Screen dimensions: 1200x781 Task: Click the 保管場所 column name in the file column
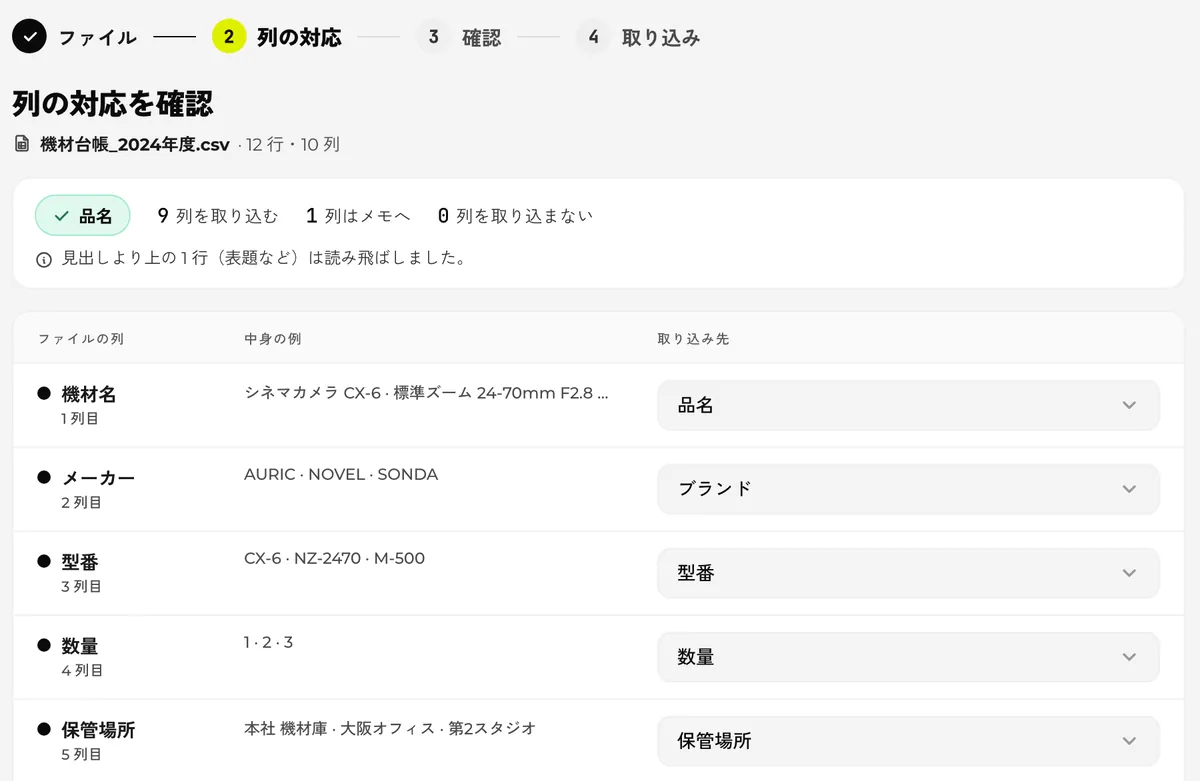tap(98, 730)
